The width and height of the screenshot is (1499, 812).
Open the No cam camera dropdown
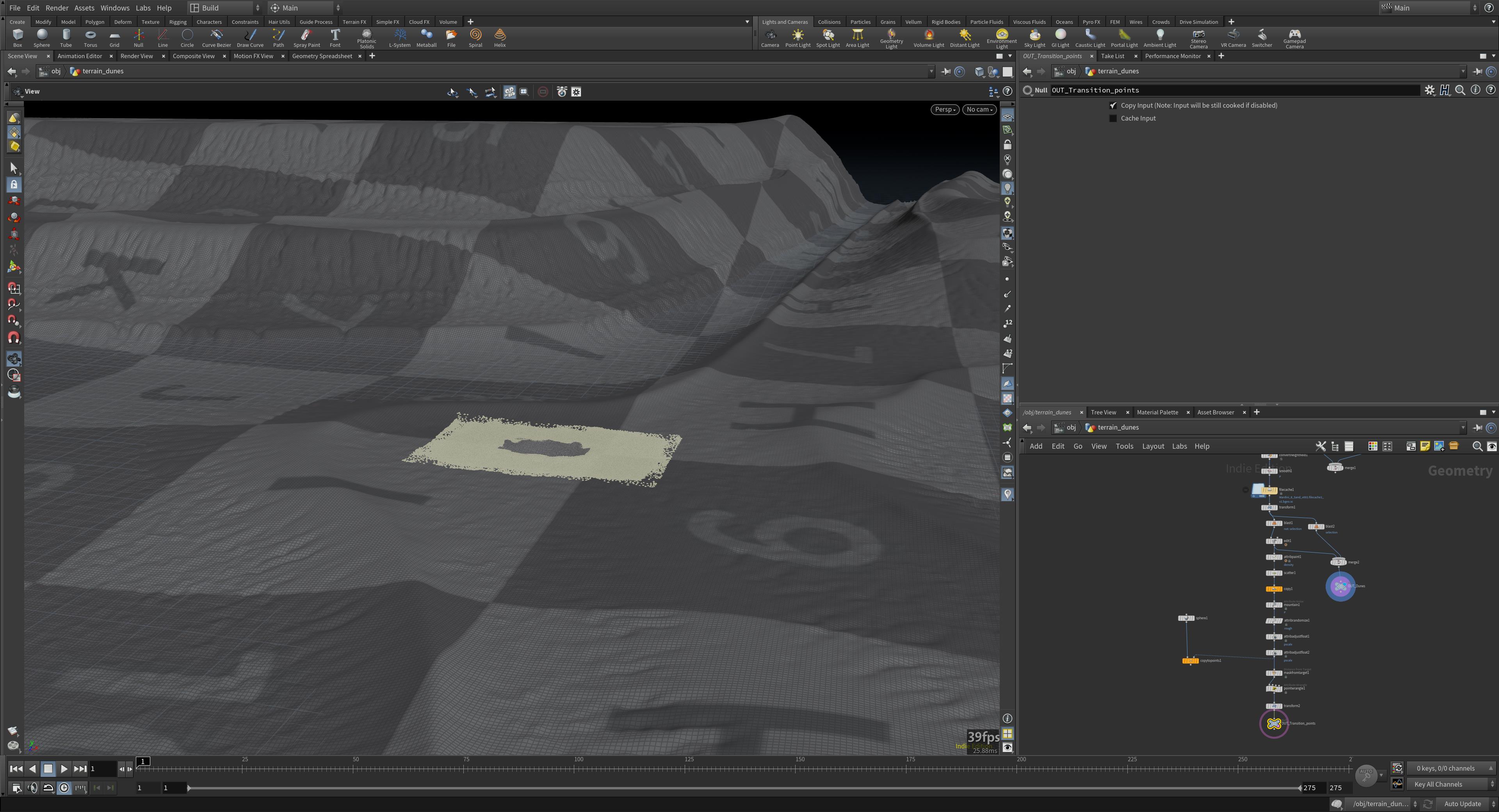[x=979, y=109]
